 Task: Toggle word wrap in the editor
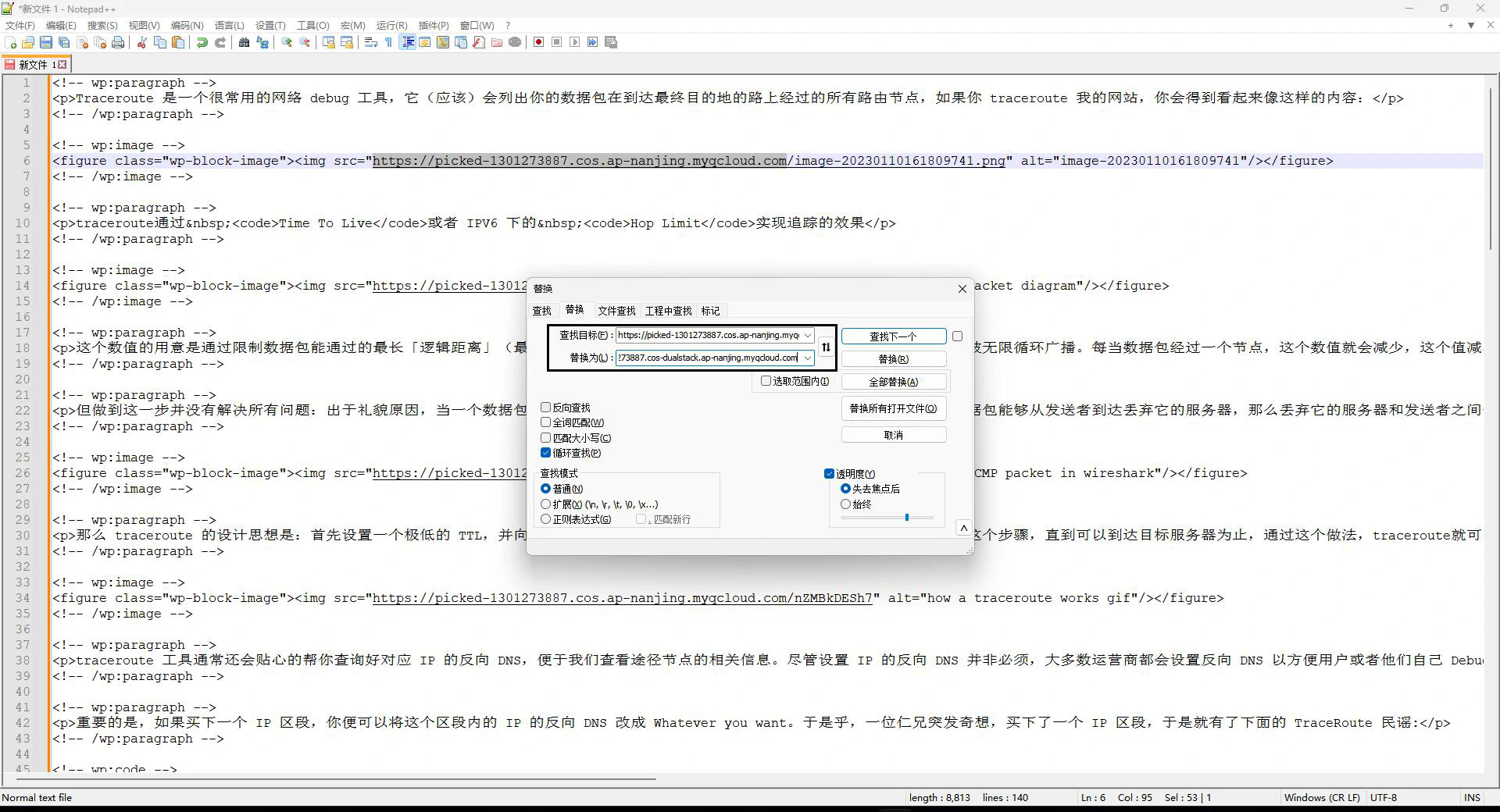pos(370,43)
